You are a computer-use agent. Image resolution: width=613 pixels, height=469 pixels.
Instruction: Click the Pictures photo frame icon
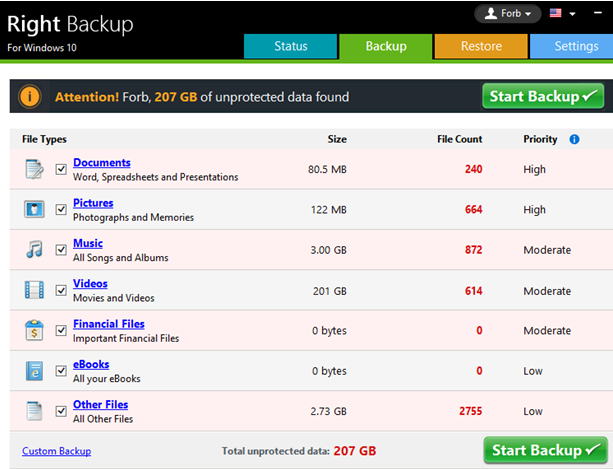click(34, 209)
